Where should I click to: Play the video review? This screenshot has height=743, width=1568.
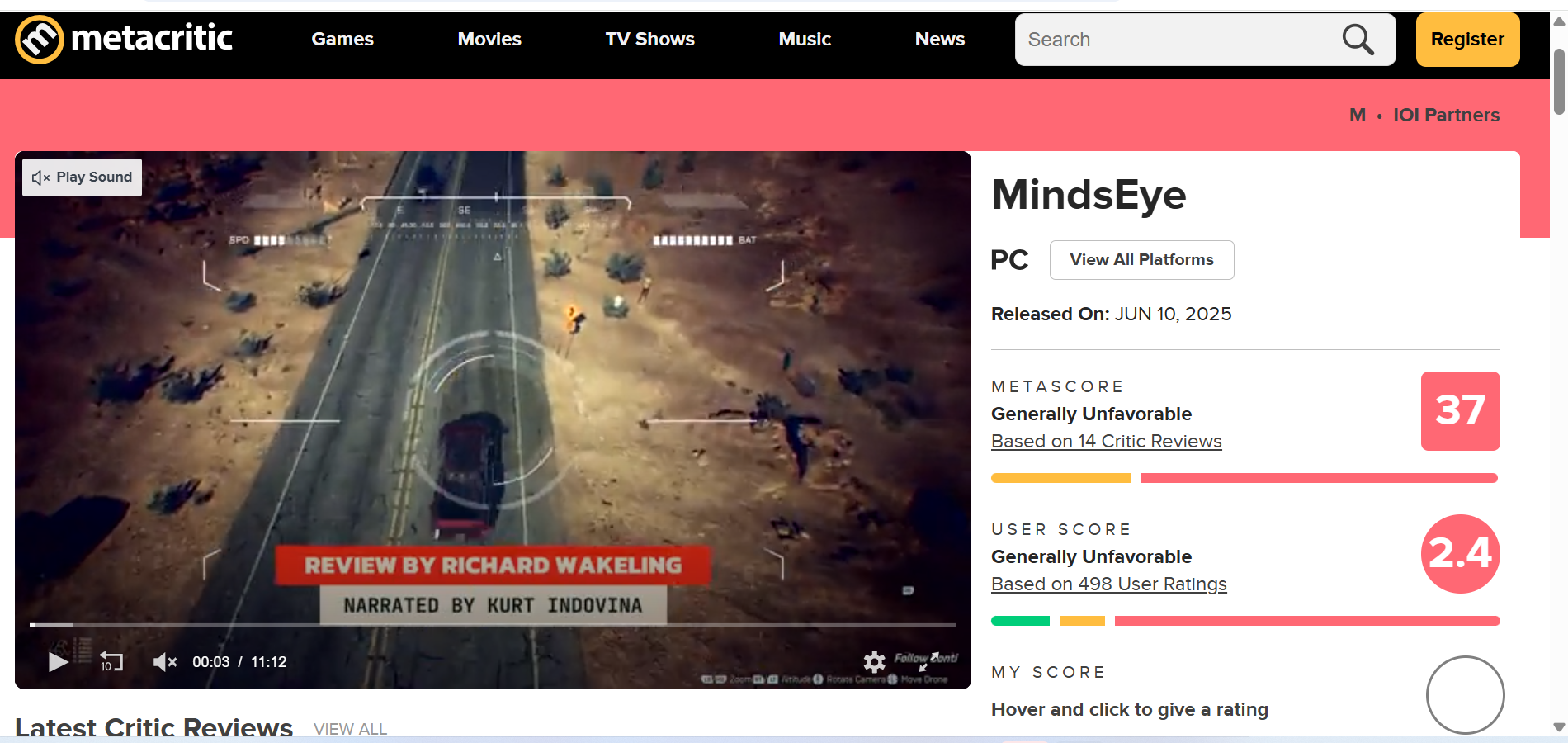click(x=57, y=662)
